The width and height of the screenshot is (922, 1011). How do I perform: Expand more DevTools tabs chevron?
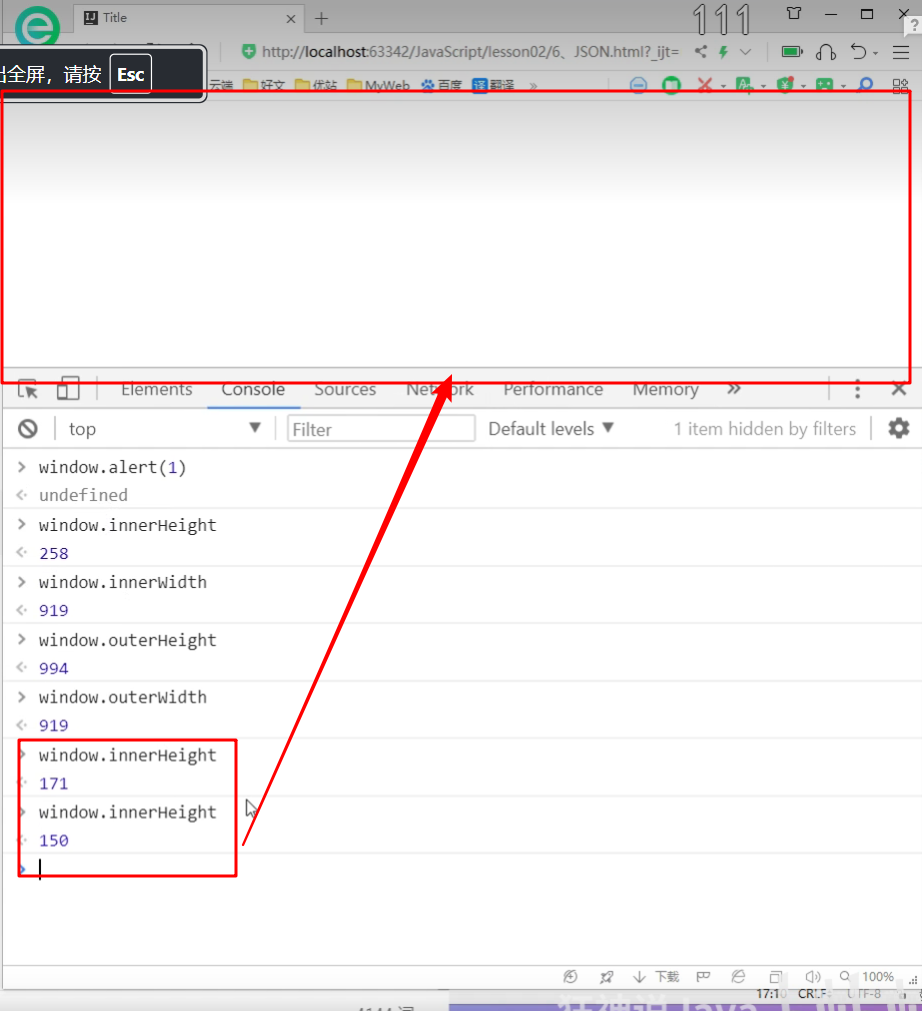click(734, 390)
